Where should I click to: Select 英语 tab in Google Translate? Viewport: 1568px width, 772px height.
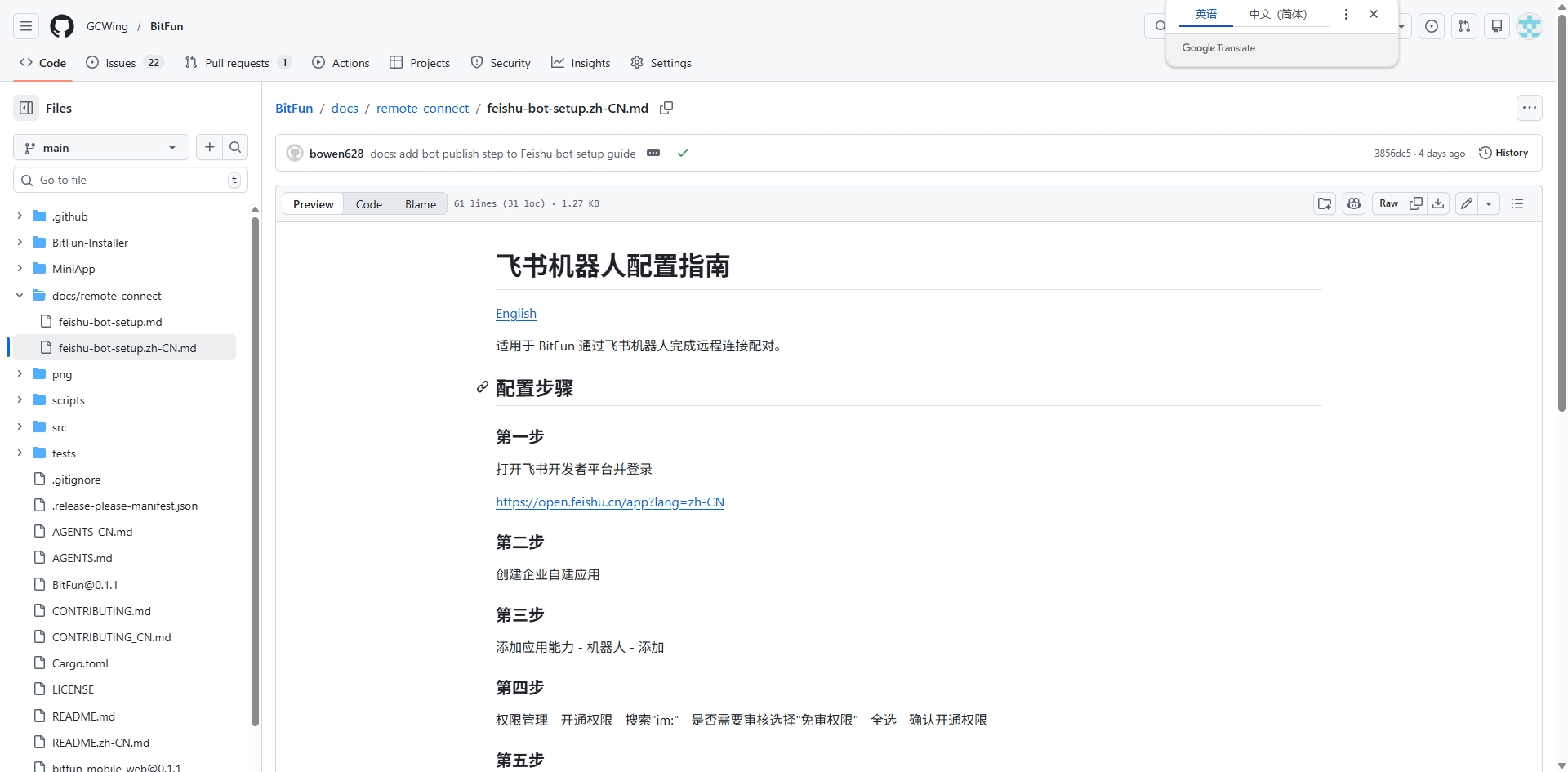pos(1206,14)
